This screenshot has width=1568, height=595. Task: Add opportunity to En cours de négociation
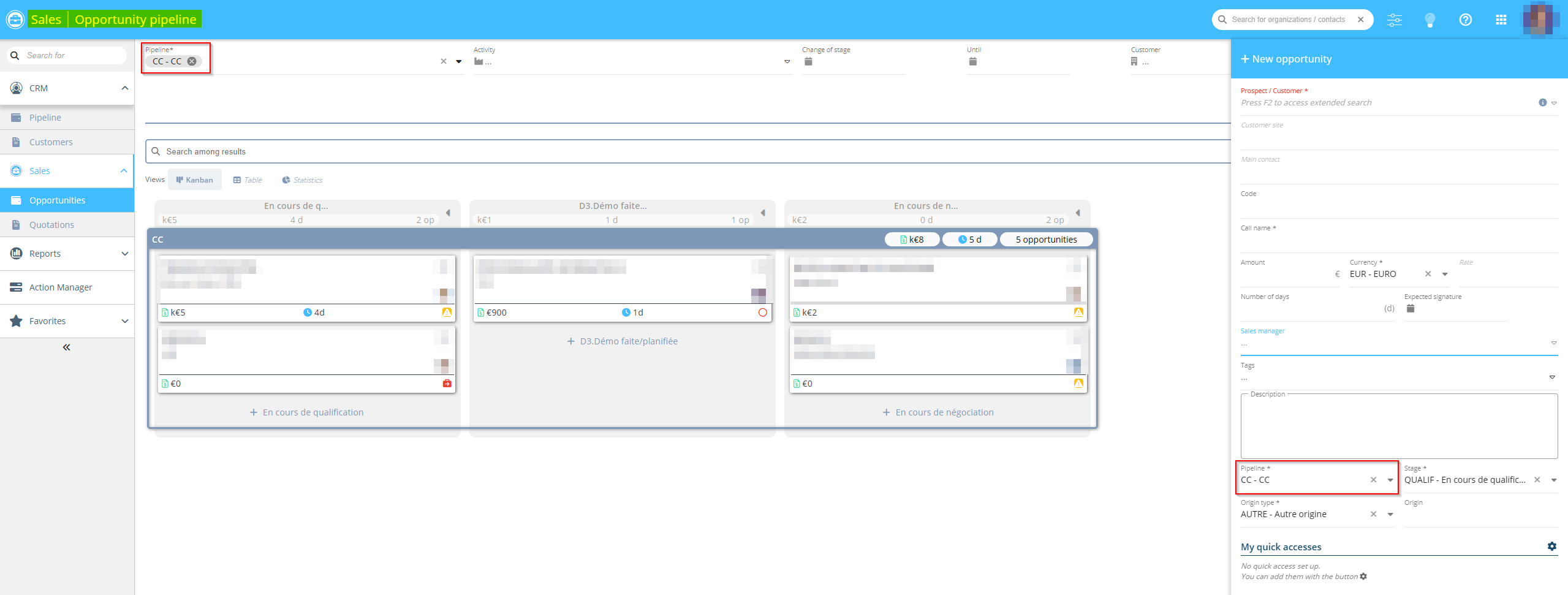937,412
